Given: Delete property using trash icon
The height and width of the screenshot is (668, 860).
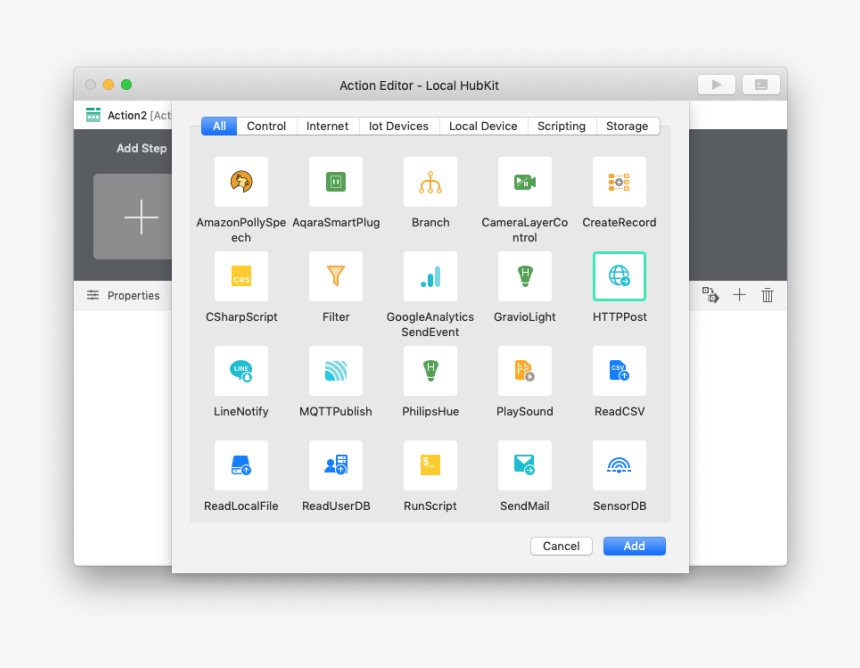Looking at the screenshot, I should [768, 295].
